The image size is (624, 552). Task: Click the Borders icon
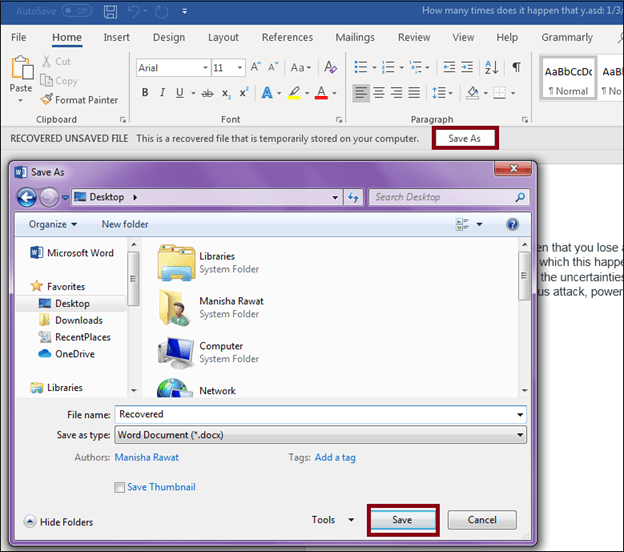(499, 93)
